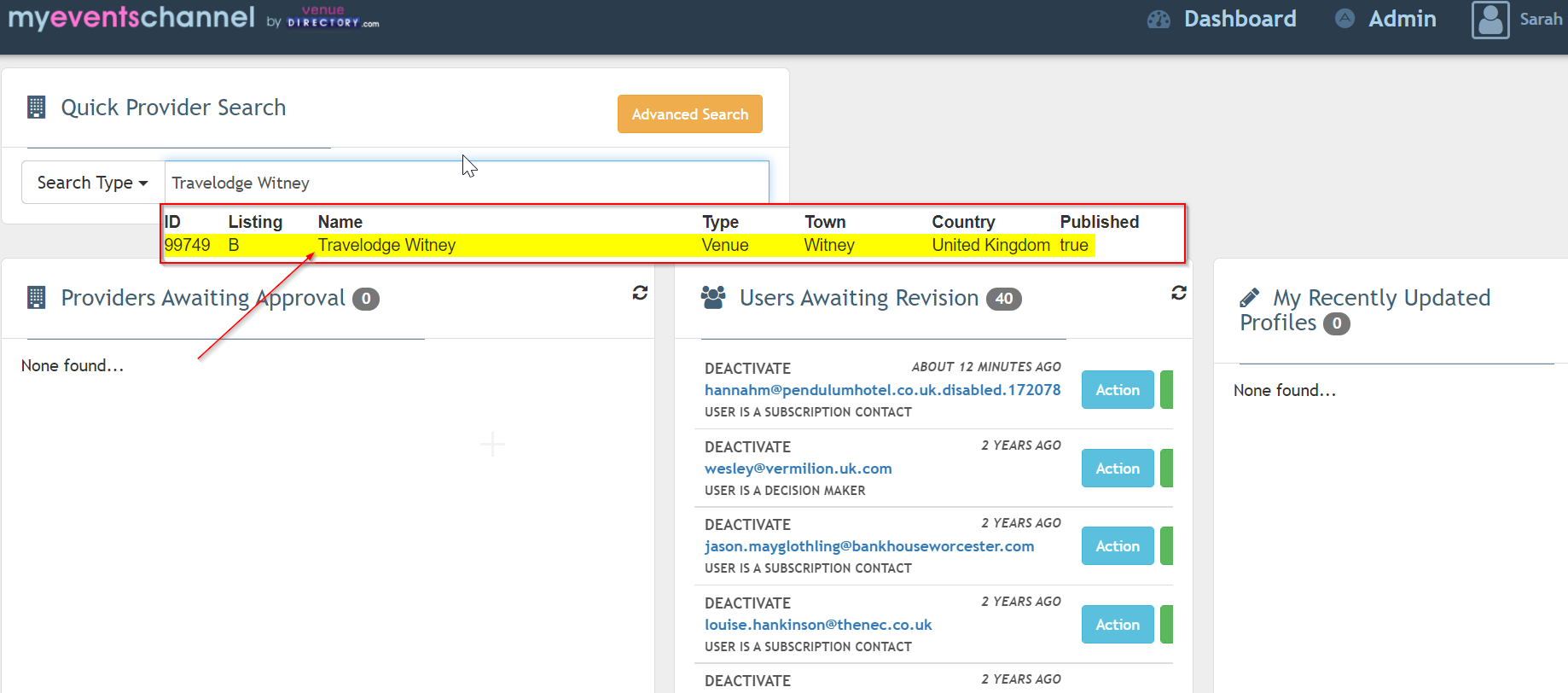Click the Providers Awaiting Approval building icon
The width and height of the screenshot is (1568, 693).
point(37,297)
